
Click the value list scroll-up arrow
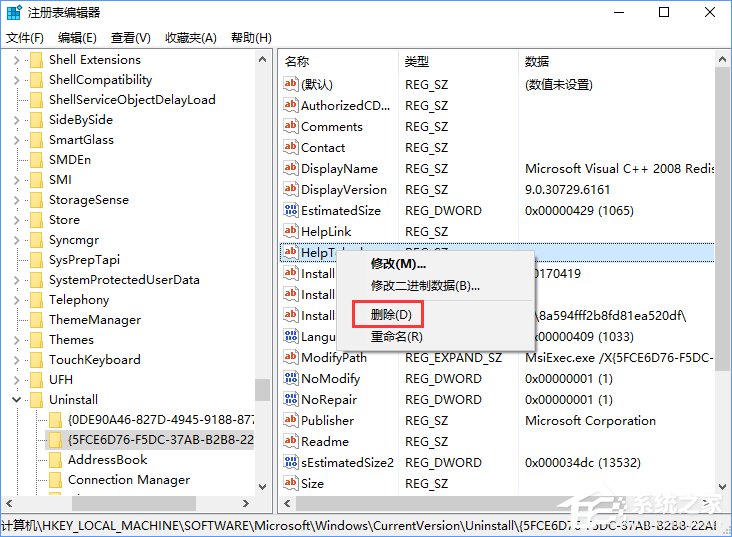click(x=722, y=59)
